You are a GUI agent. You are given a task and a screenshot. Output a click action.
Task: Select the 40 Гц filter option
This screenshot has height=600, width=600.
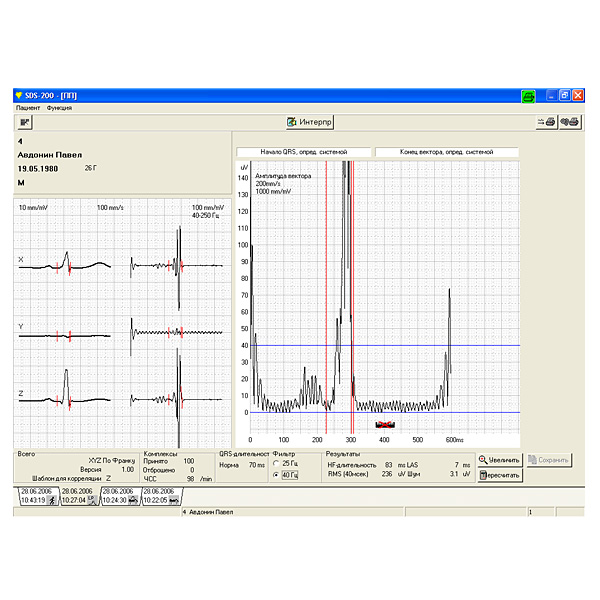coord(277,475)
